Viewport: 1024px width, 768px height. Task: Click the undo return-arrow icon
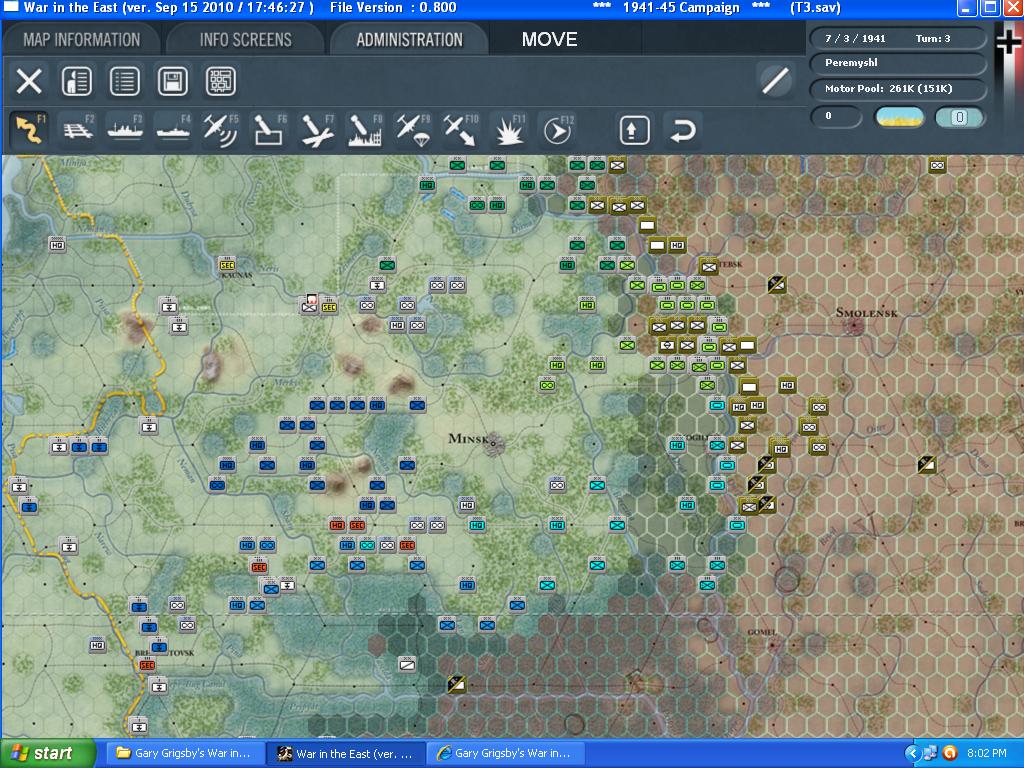[682, 129]
